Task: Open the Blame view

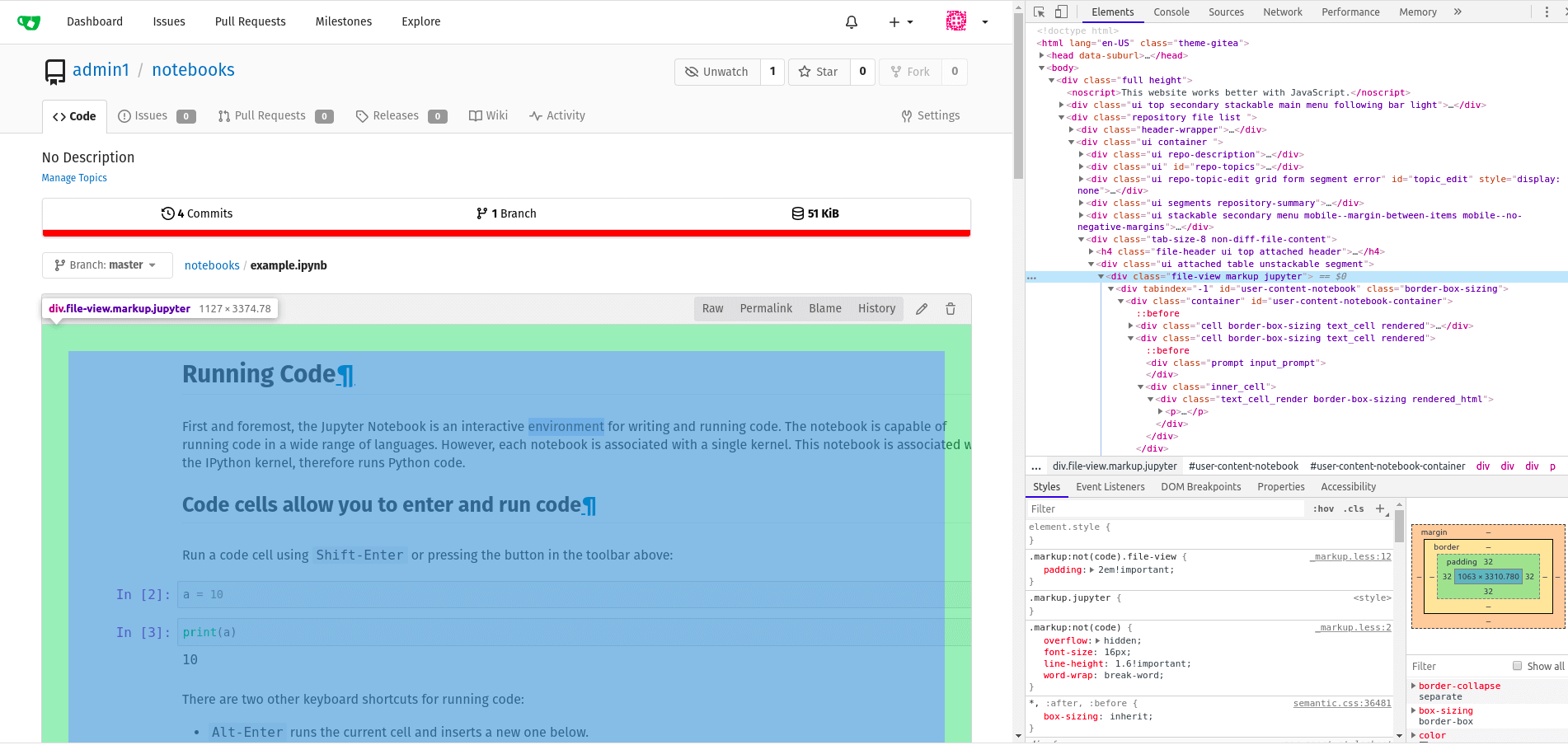Action: click(x=825, y=309)
